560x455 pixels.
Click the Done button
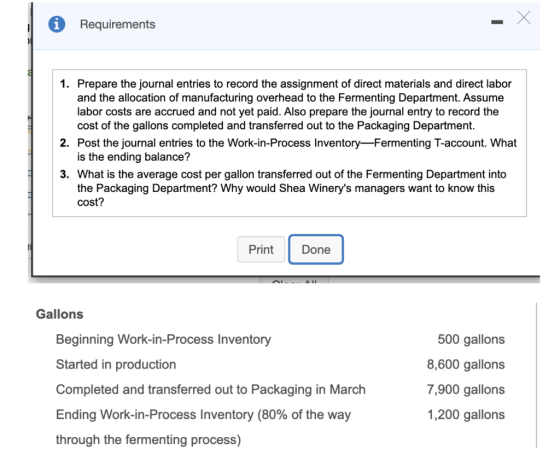[316, 249]
